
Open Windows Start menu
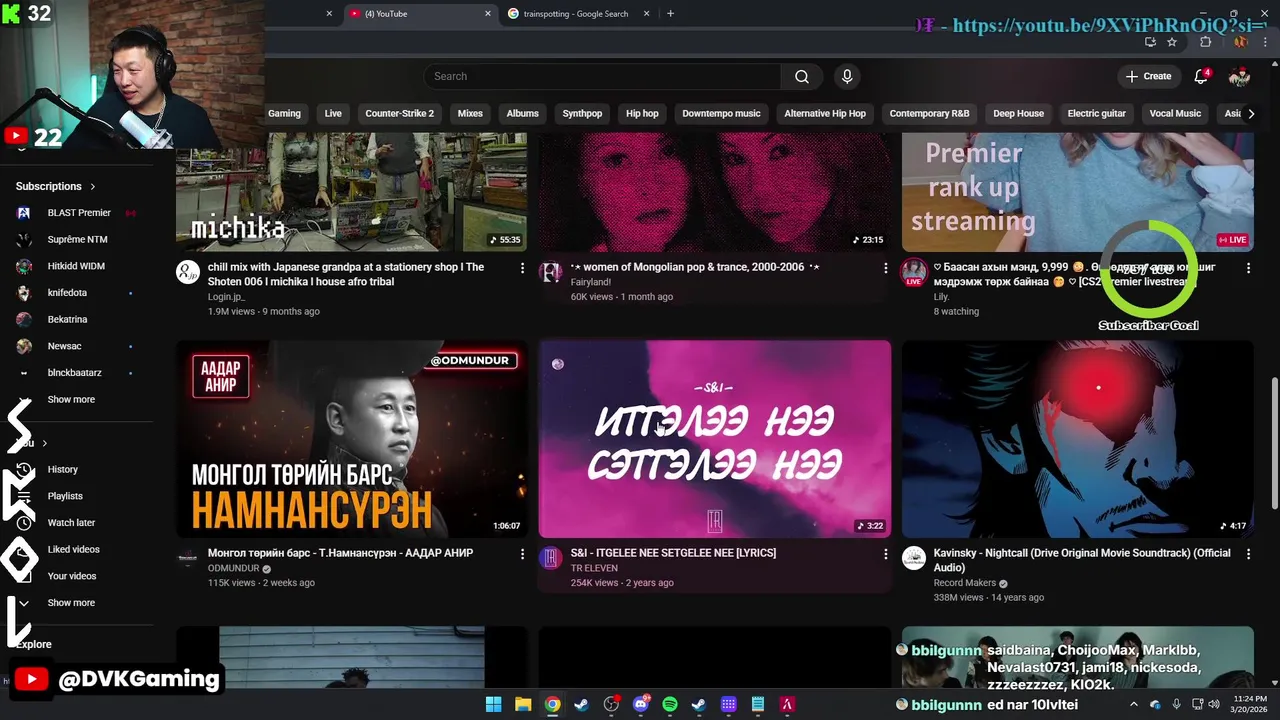(x=494, y=704)
